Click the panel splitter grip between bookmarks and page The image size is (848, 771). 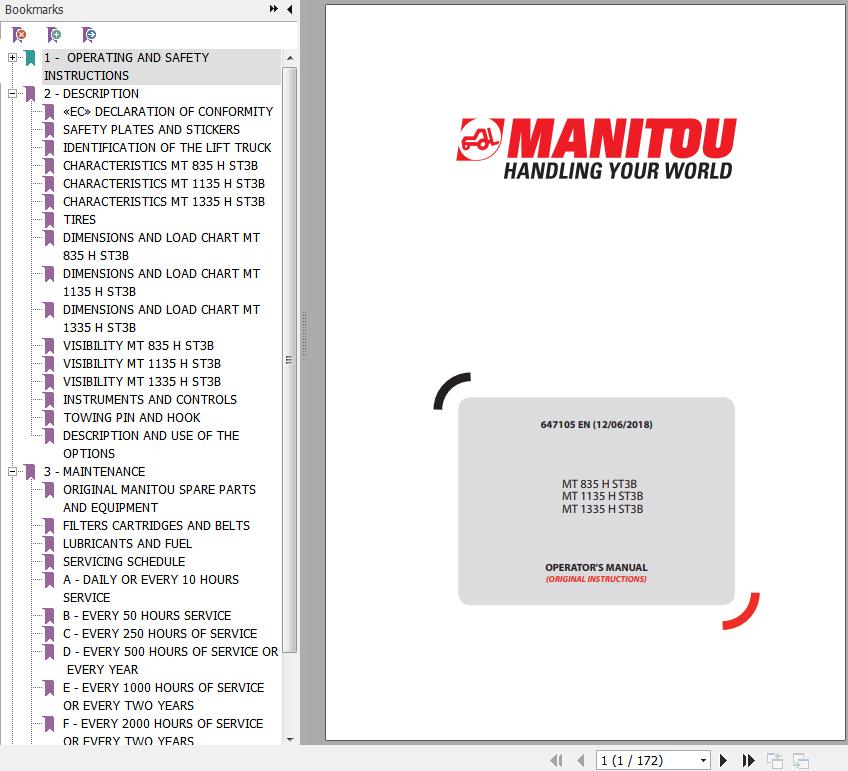tap(304, 334)
